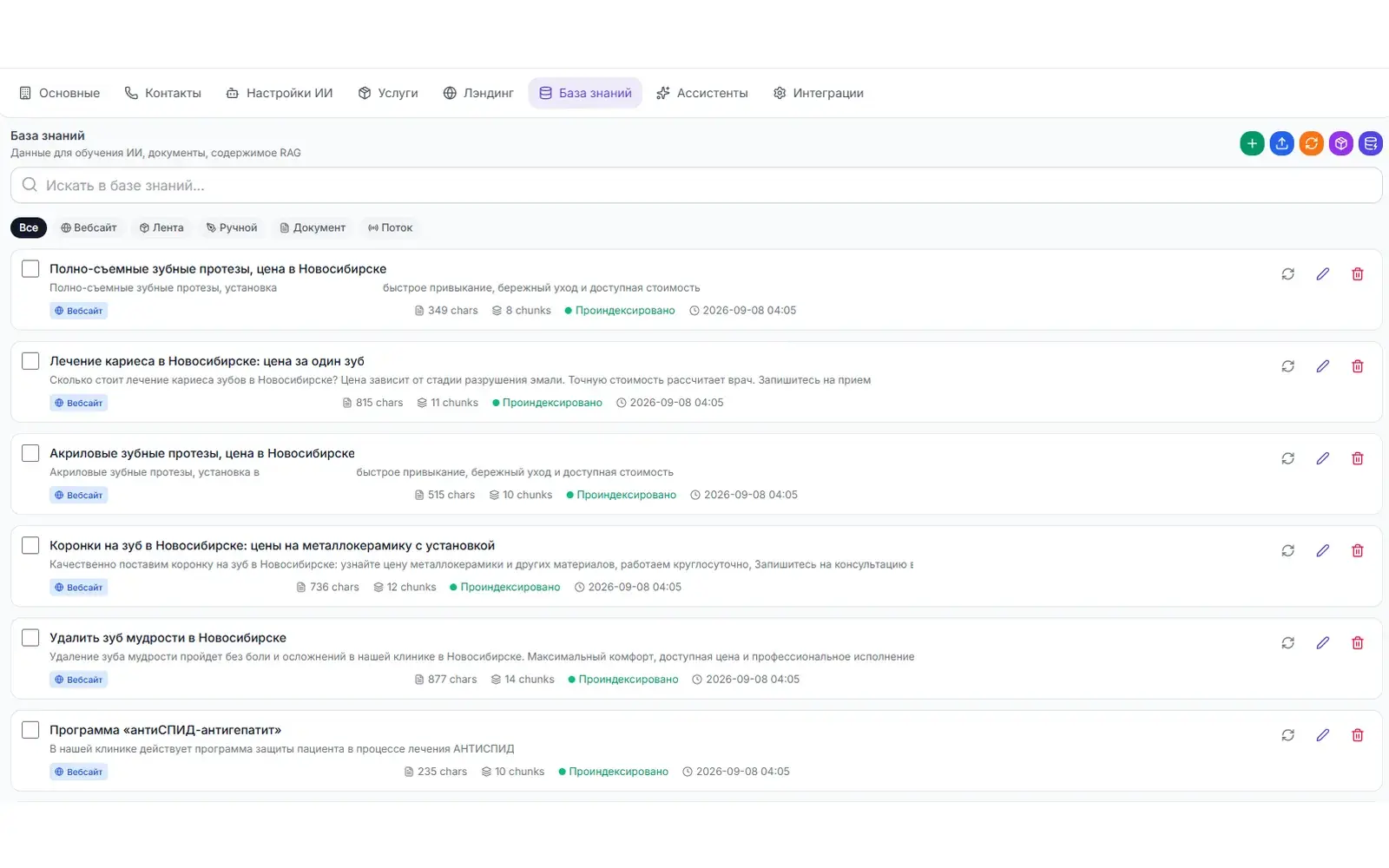Open the Интеграции tab
The width and height of the screenshot is (1389, 868).
point(819,93)
